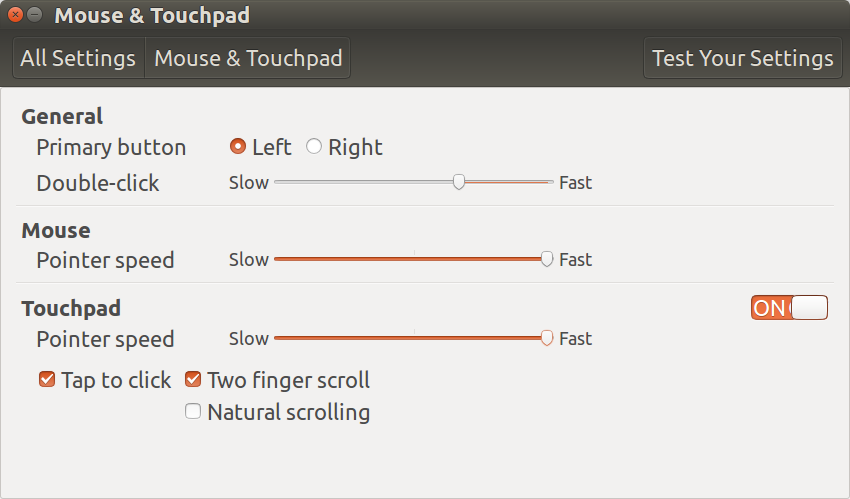Click middle of Touchpad pointer speed track
This screenshot has height=499, width=850.
click(414, 338)
